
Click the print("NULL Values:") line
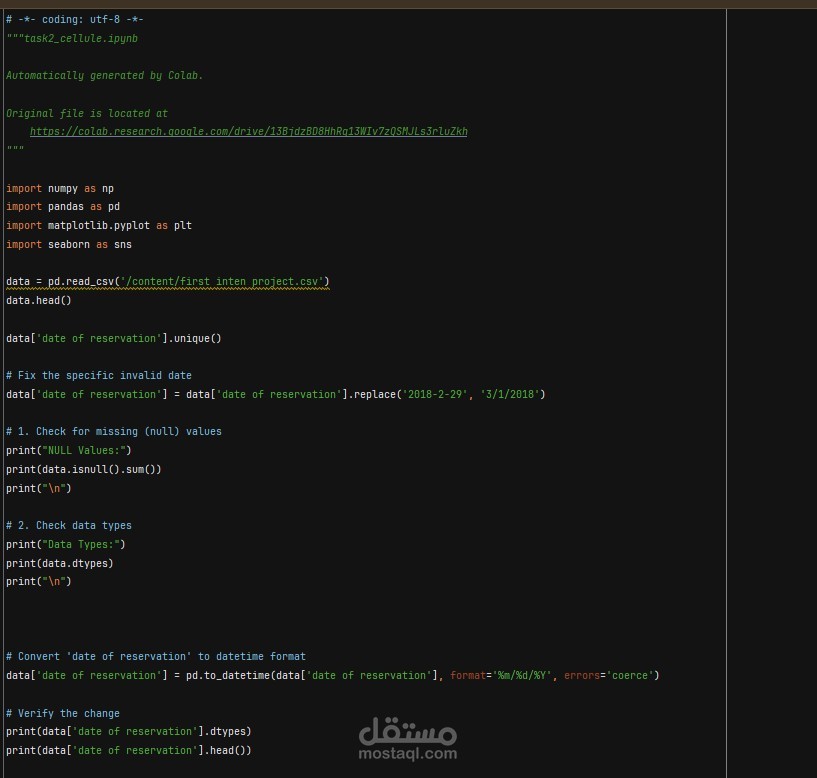click(69, 450)
